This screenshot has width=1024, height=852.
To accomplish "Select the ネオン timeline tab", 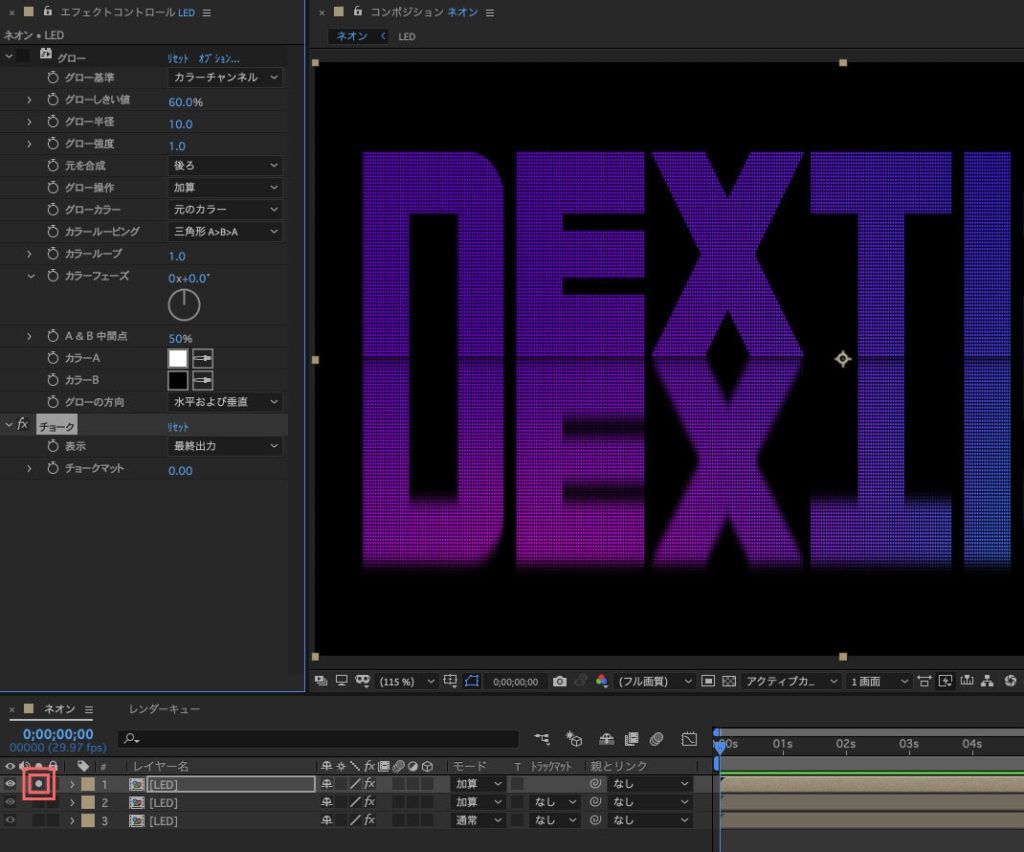I will (x=59, y=708).
